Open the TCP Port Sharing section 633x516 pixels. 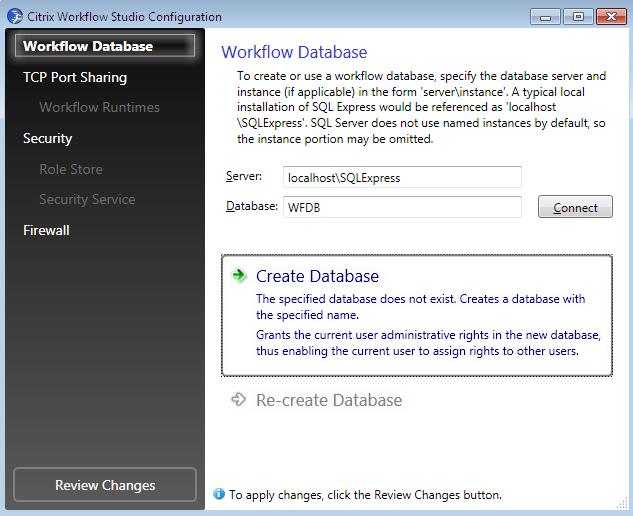pyautogui.click(x=75, y=77)
